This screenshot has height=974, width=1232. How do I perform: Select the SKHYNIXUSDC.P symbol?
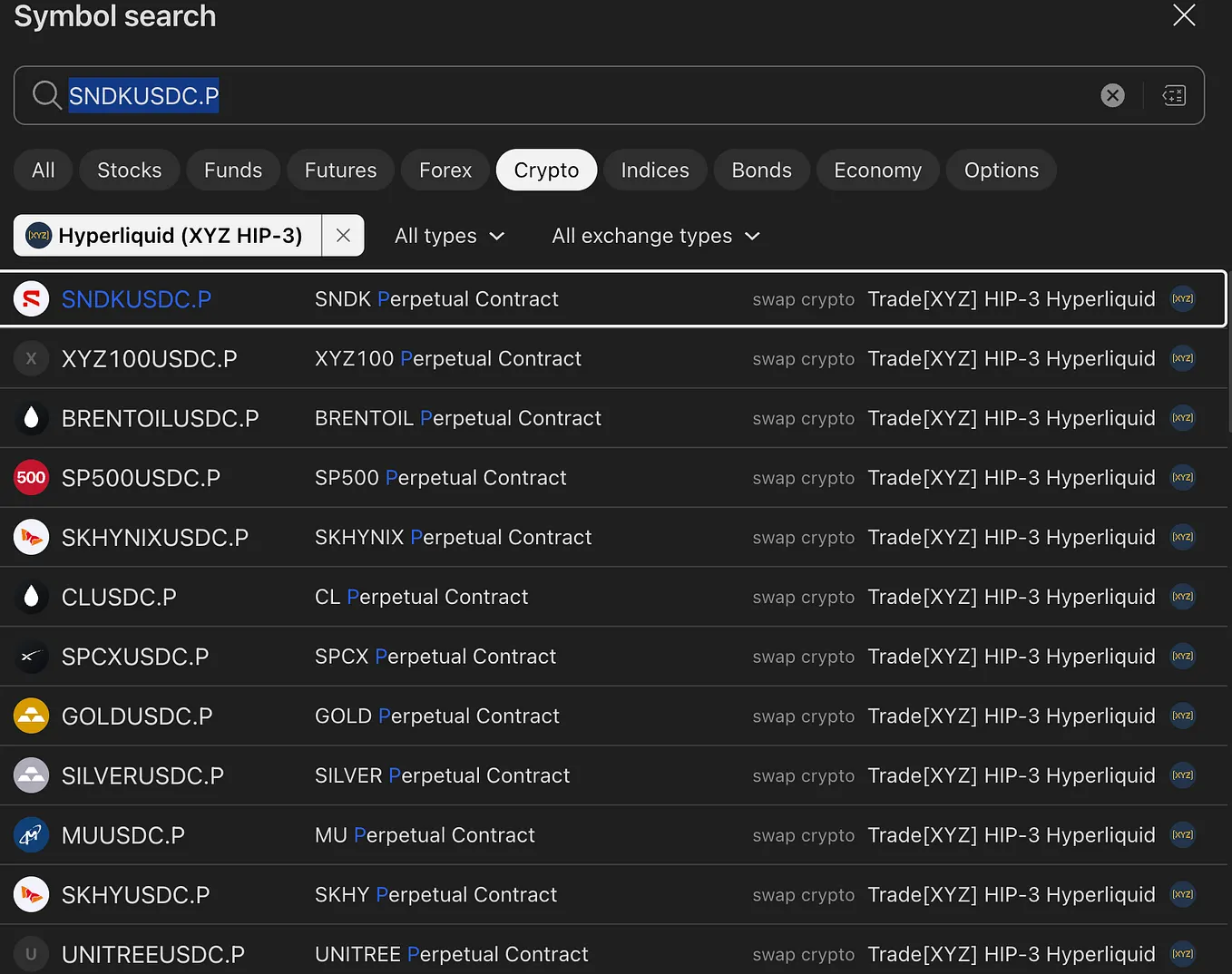point(614,538)
